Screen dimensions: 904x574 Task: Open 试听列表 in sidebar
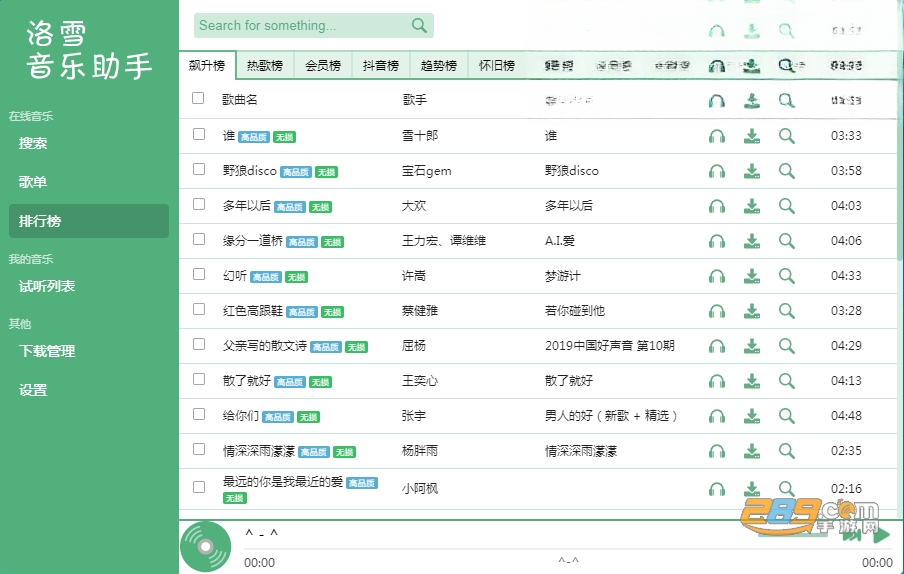click(89, 286)
